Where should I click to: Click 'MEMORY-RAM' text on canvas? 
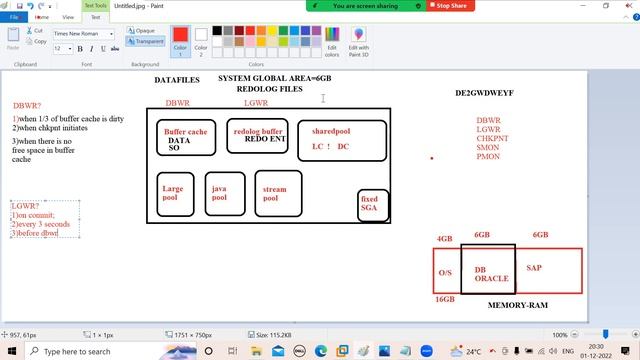pyautogui.click(x=518, y=305)
